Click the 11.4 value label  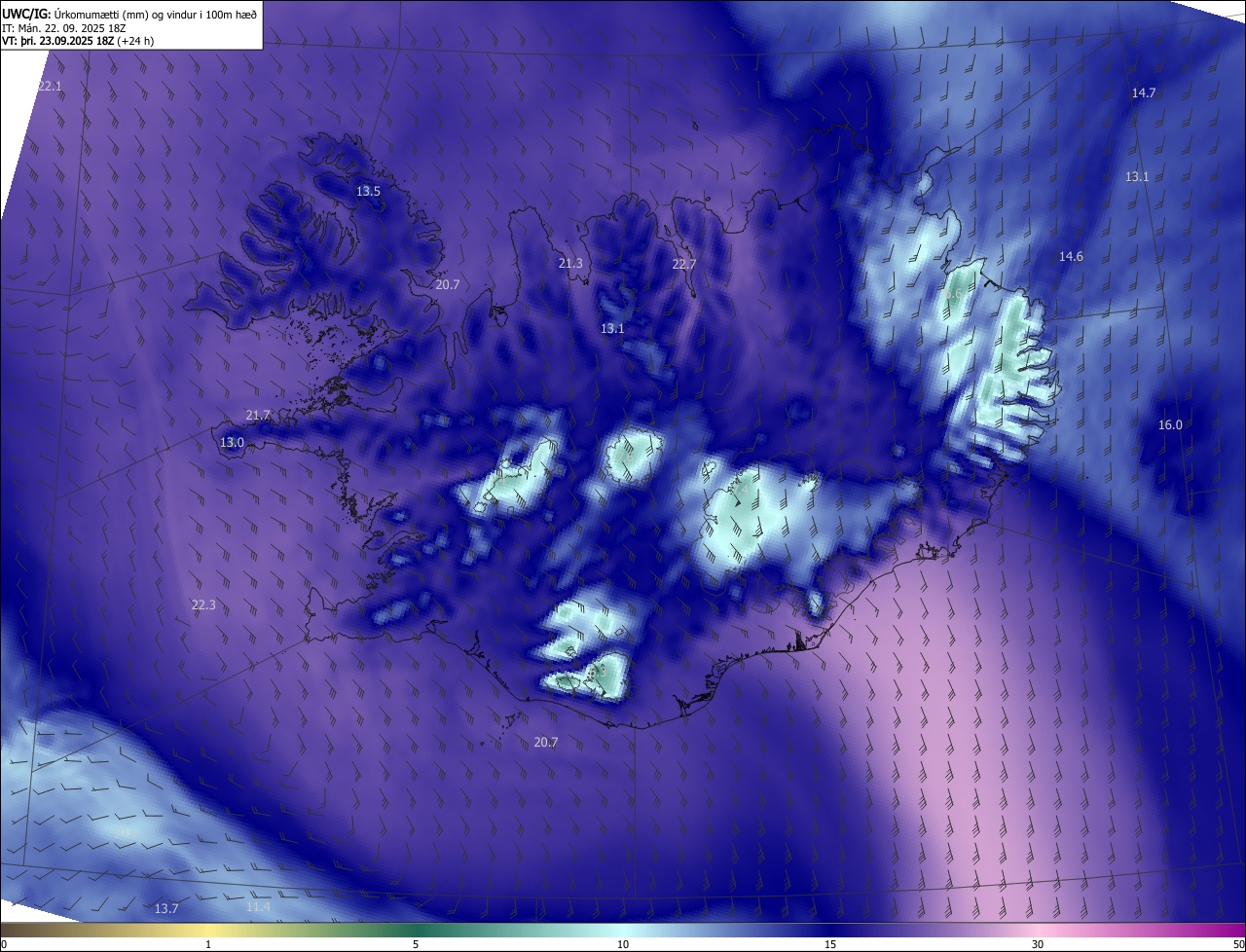258,908
